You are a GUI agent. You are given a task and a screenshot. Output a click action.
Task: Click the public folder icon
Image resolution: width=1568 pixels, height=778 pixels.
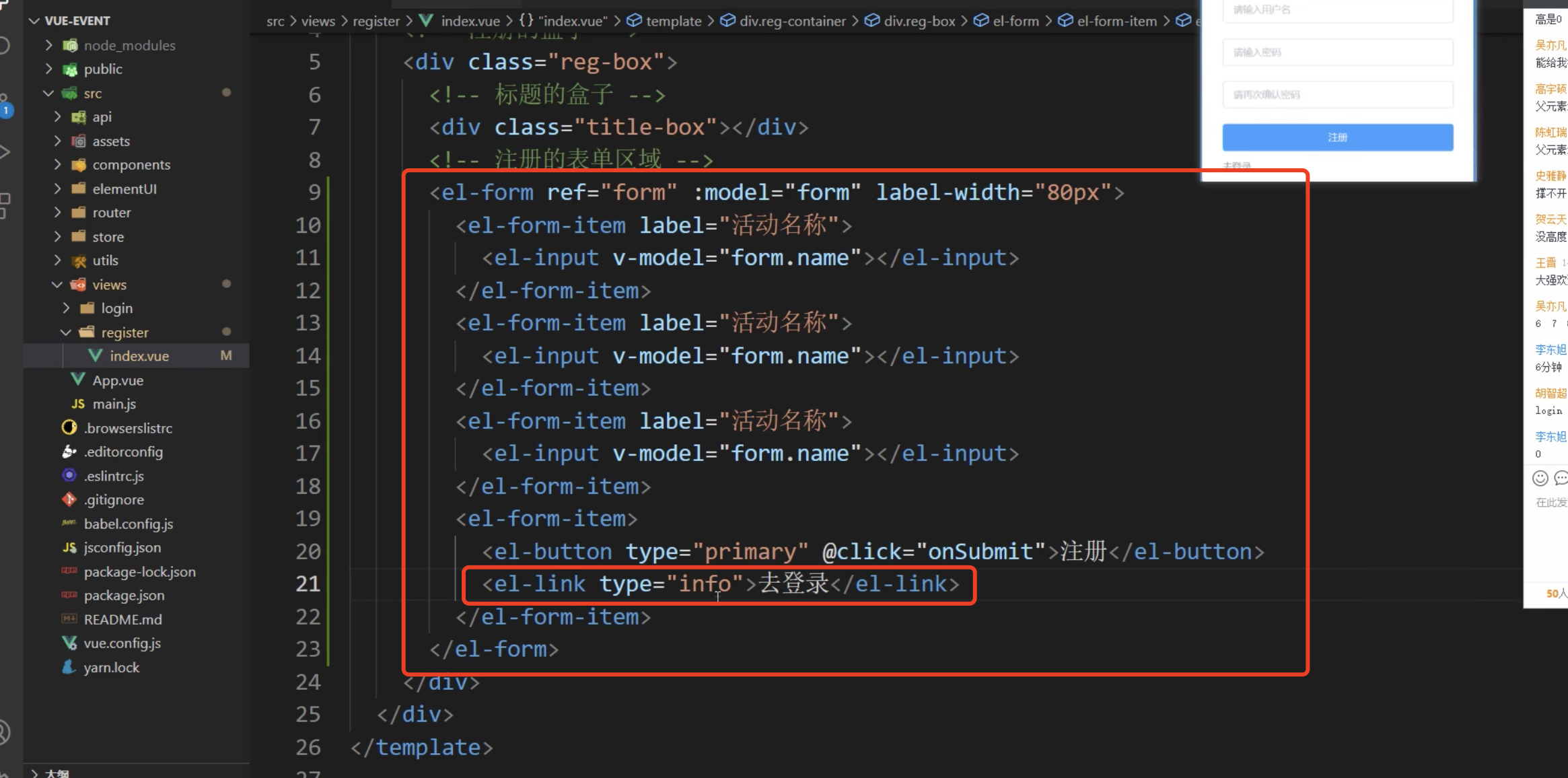(x=69, y=69)
